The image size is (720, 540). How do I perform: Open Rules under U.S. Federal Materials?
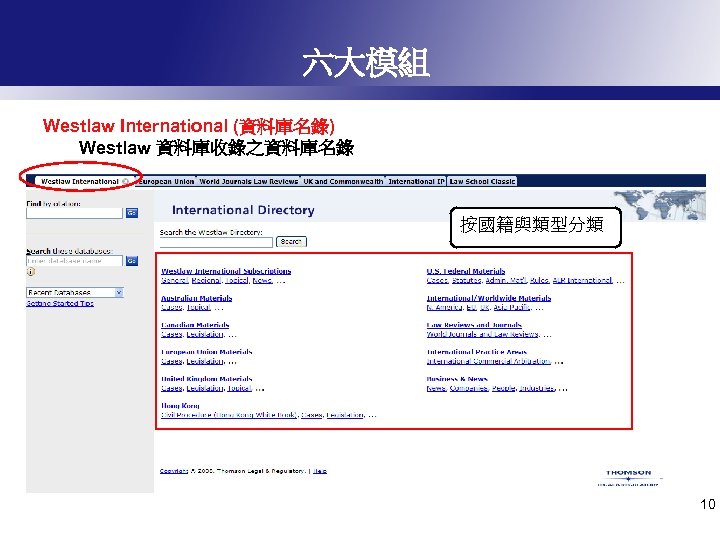540,280
